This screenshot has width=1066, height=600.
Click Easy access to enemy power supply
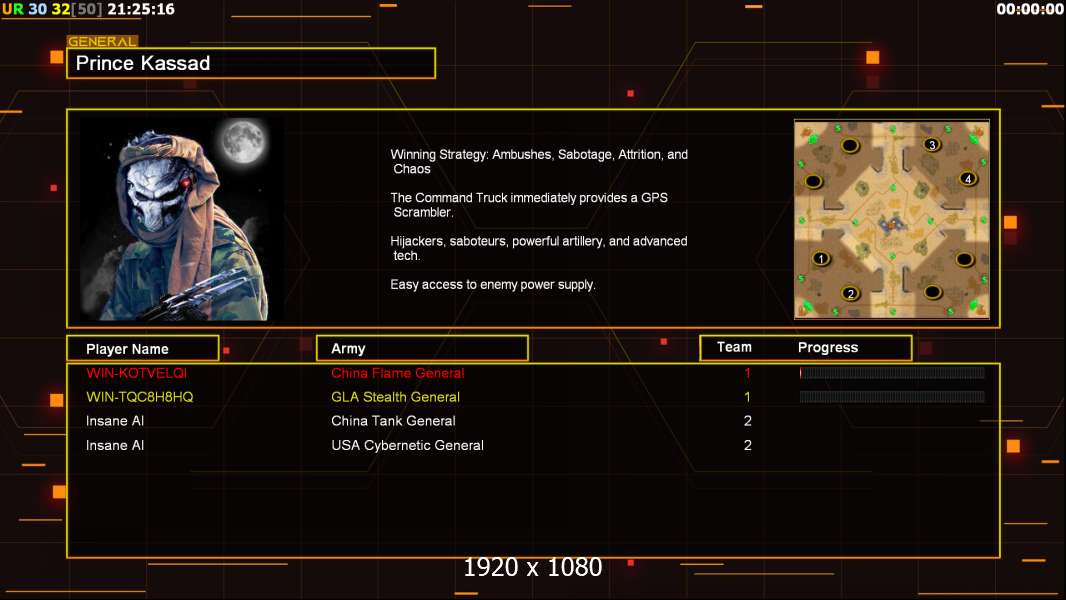click(493, 285)
